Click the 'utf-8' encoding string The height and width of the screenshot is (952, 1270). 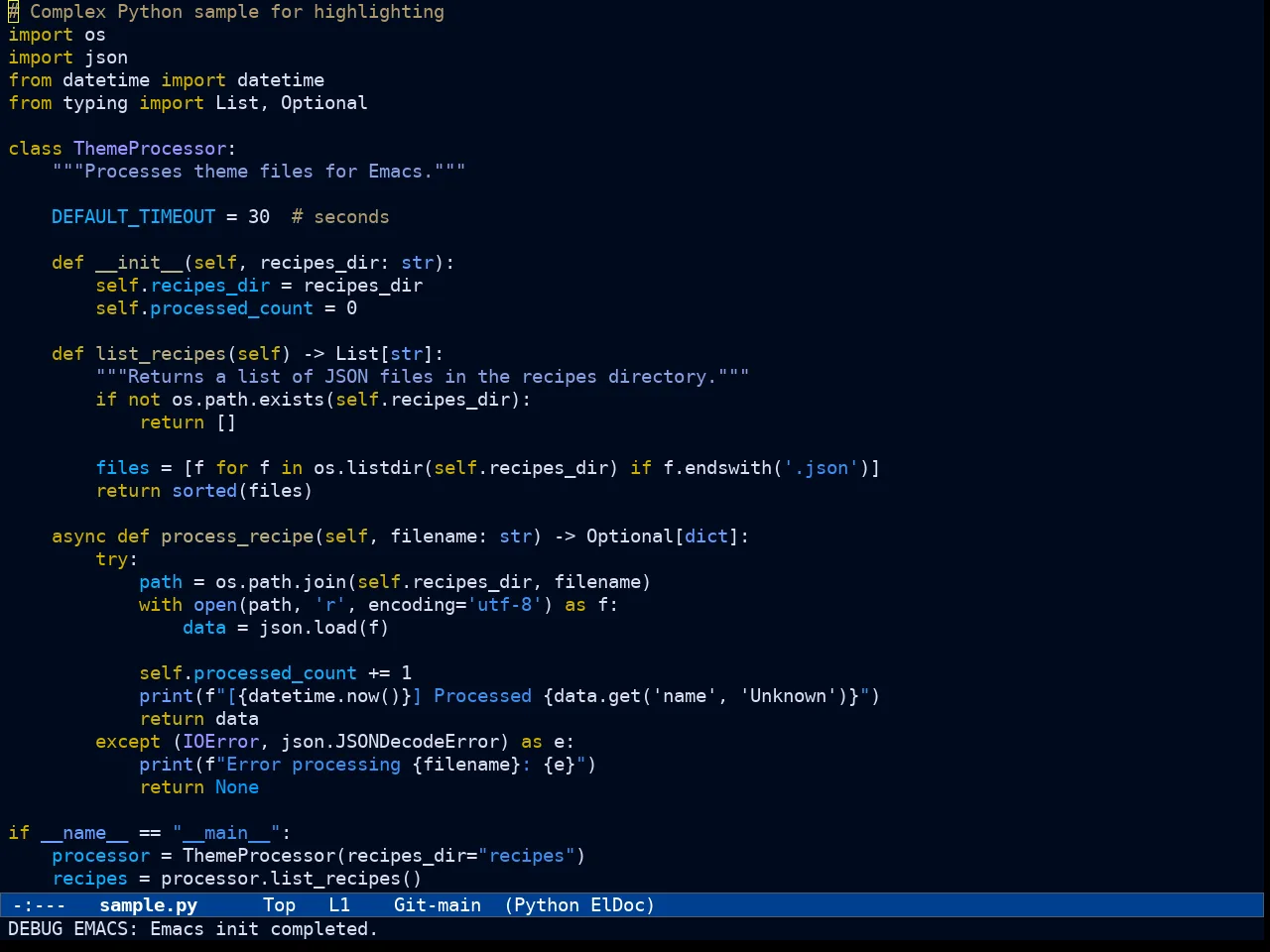point(504,605)
